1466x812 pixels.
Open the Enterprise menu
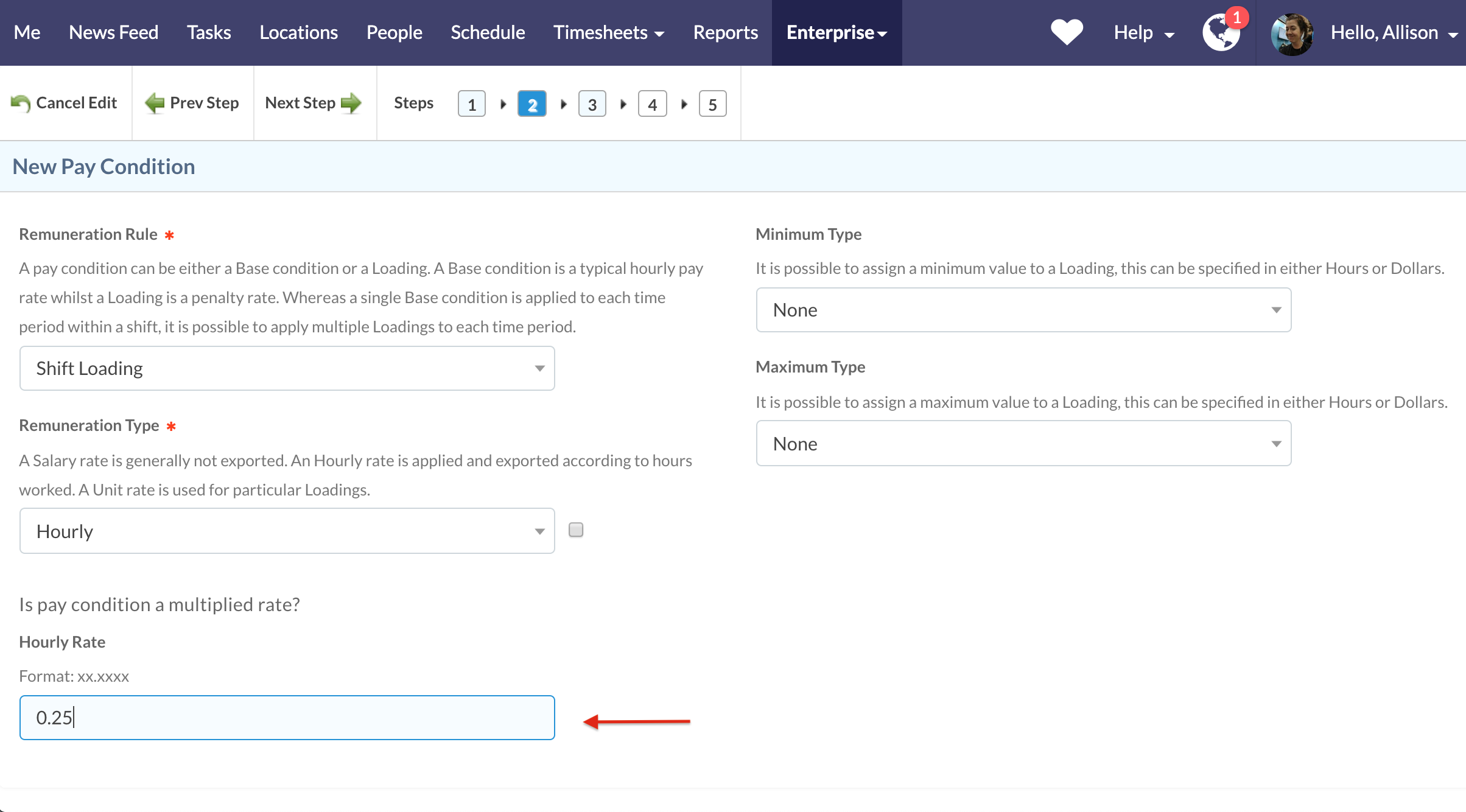(836, 32)
